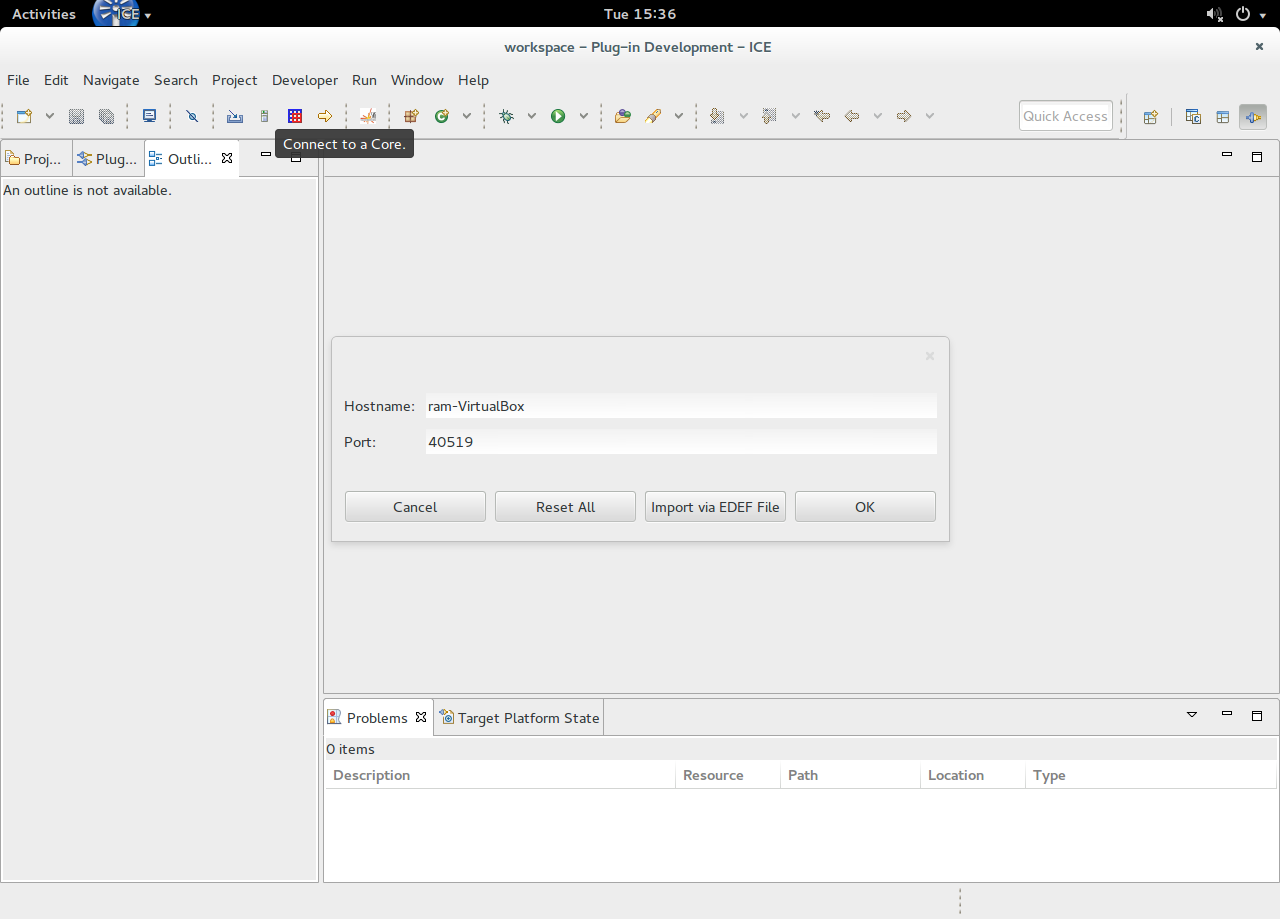The width and height of the screenshot is (1280, 919).
Task: Expand the Search flashlight dropdown arrow
Action: coord(678,116)
